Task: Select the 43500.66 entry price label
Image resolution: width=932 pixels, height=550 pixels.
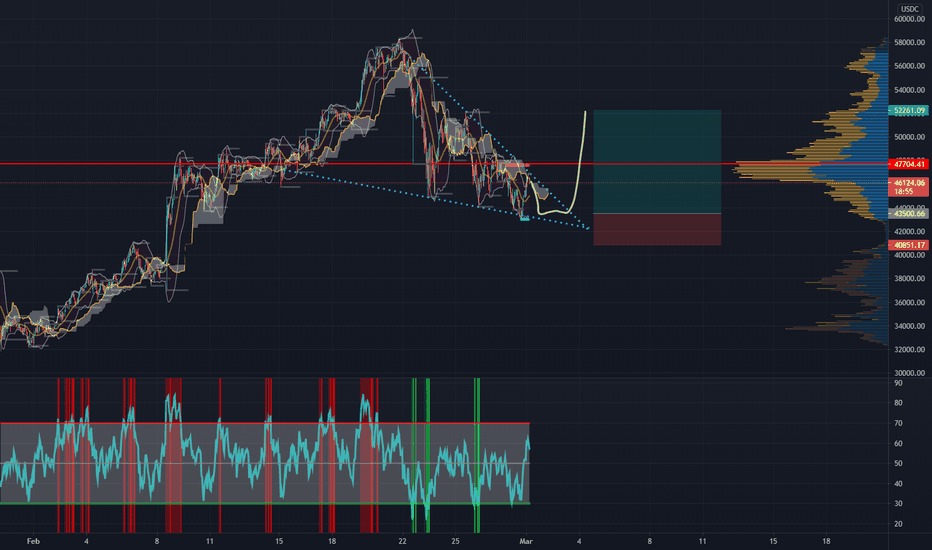Action: click(909, 213)
